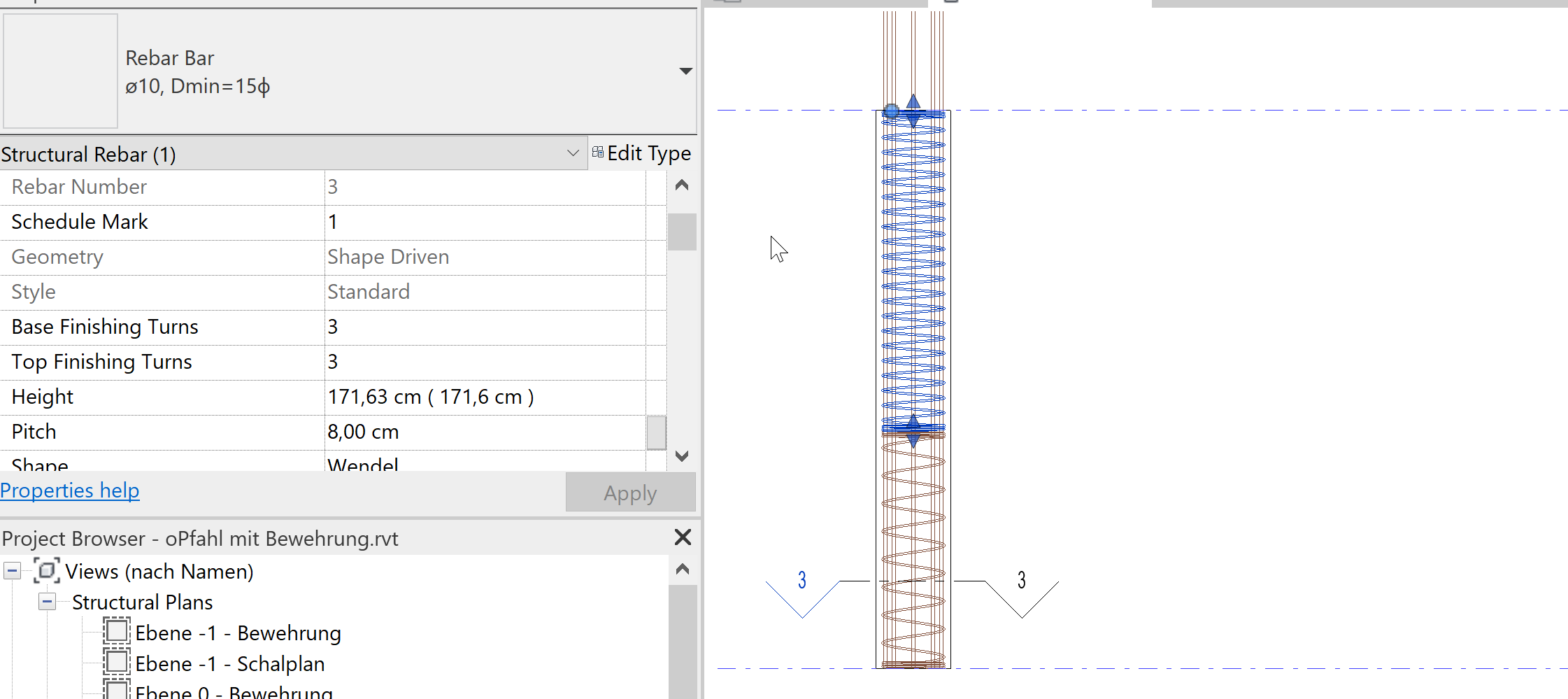Click the plan icon beside Ebene -1 - Schalplan

click(116, 662)
